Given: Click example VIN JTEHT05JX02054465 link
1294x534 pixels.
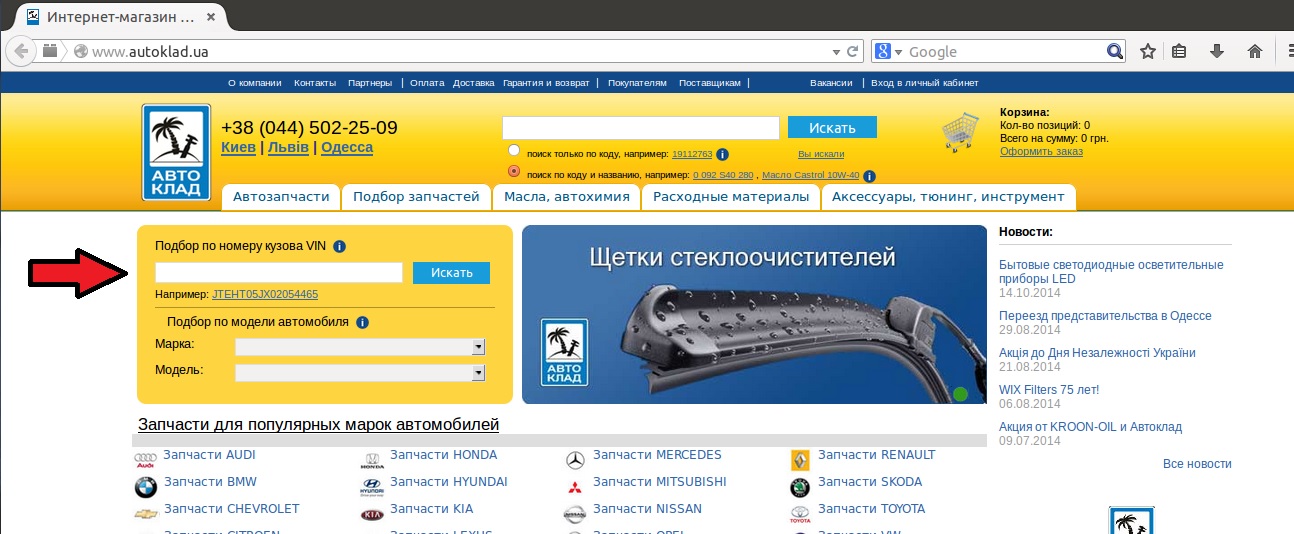Looking at the screenshot, I should 265,294.
